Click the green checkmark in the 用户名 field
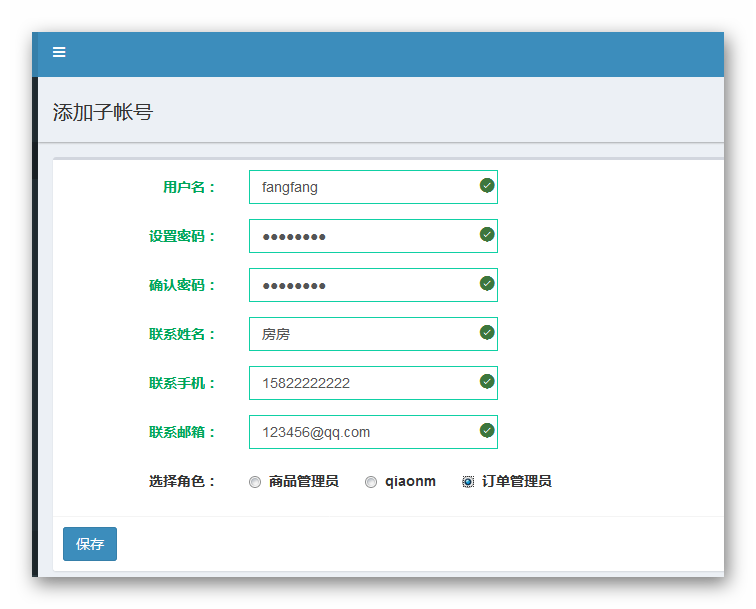Viewport: 756px width, 609px height. tap(487, 185)
